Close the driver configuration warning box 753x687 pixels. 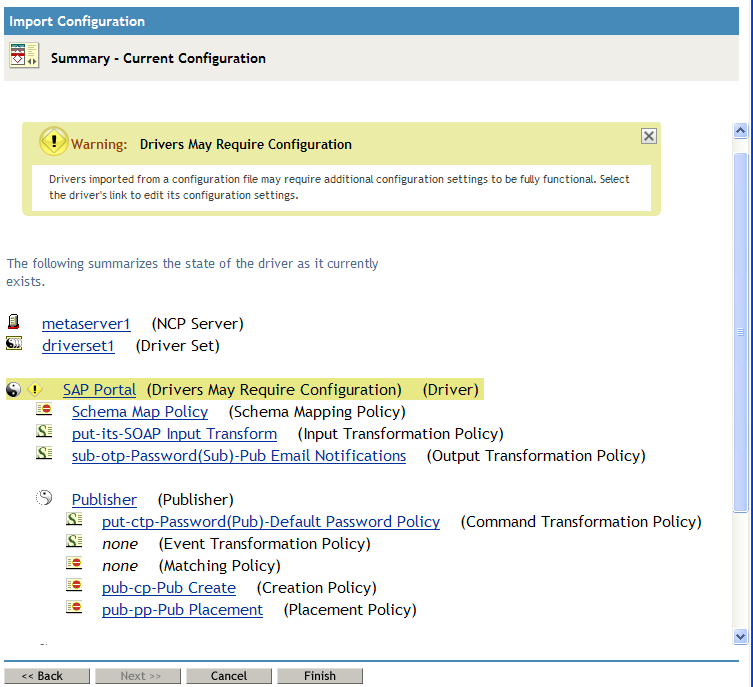click(649, 136)
